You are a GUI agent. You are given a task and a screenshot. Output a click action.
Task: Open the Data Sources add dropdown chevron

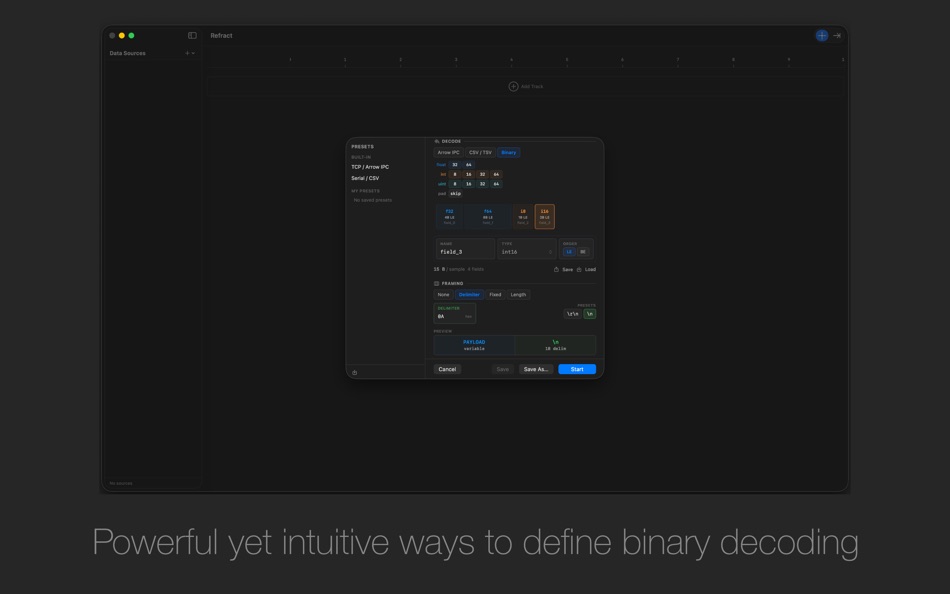pyautogui.click(x=193, y=53)
